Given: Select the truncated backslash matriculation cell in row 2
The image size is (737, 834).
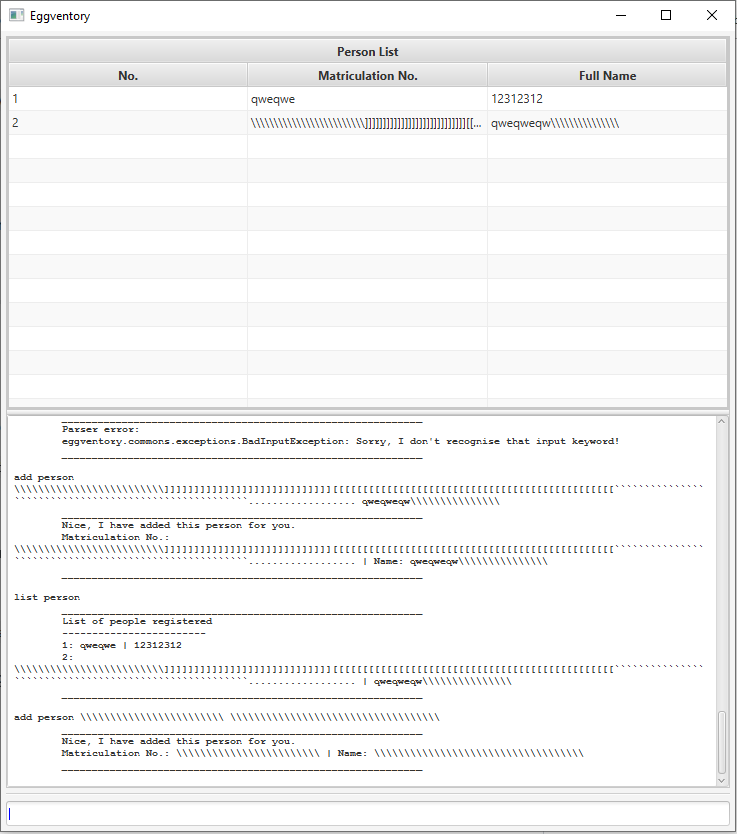Looking at the screenshot, I should click(x=367, y=123).
